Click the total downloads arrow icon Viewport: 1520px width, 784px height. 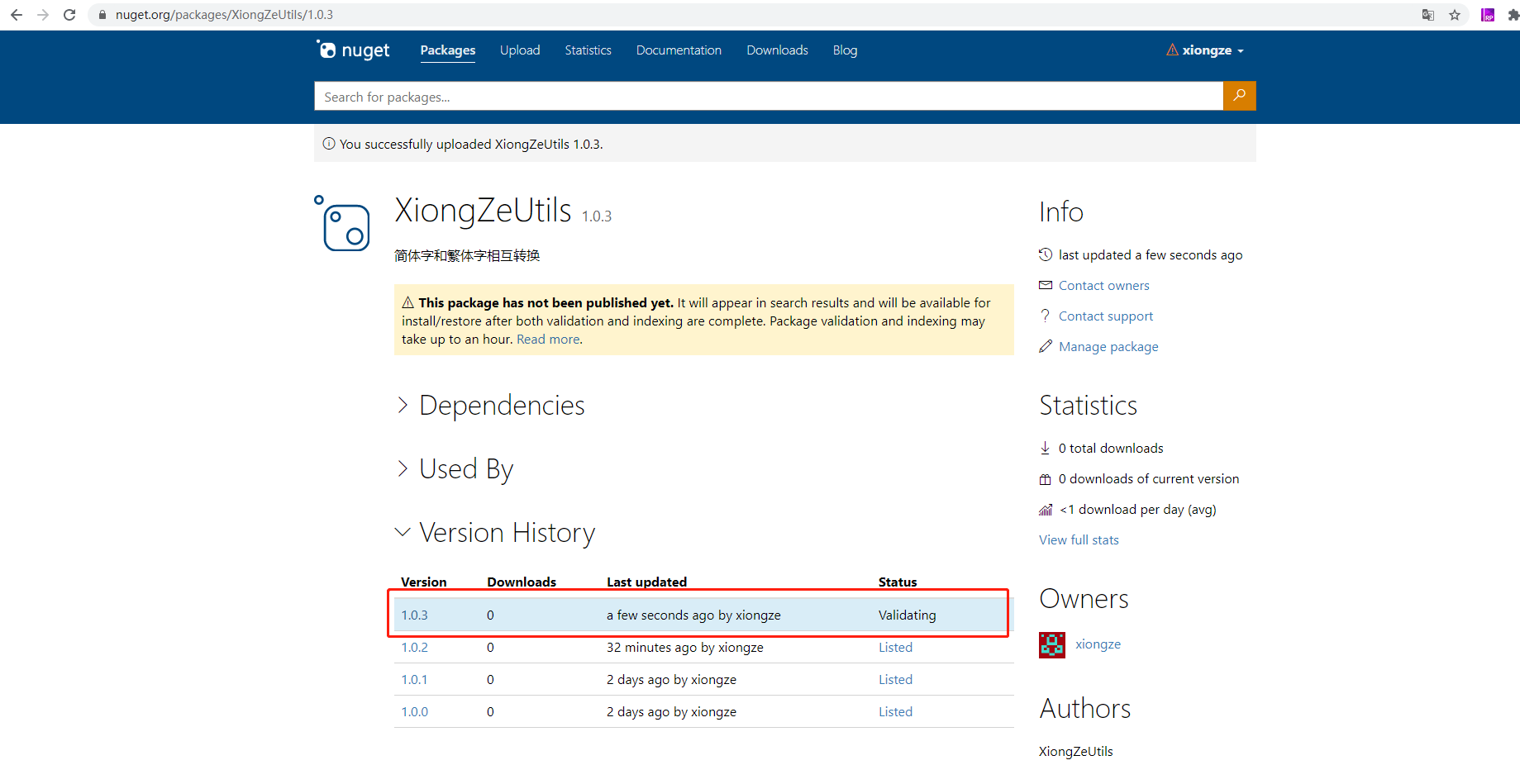pyautogui.click(x=1046, y=448)
